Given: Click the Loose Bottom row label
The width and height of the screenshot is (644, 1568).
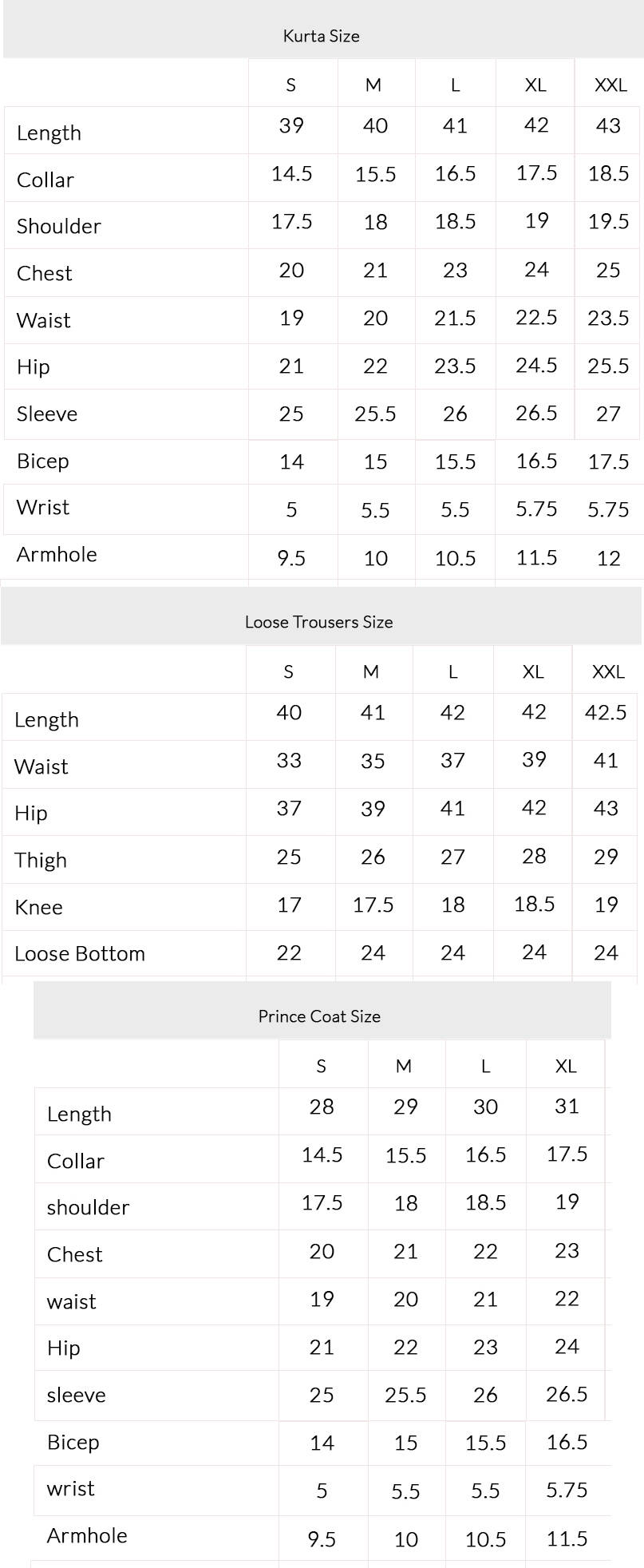Looking at the screenshot, I should 80,953.
